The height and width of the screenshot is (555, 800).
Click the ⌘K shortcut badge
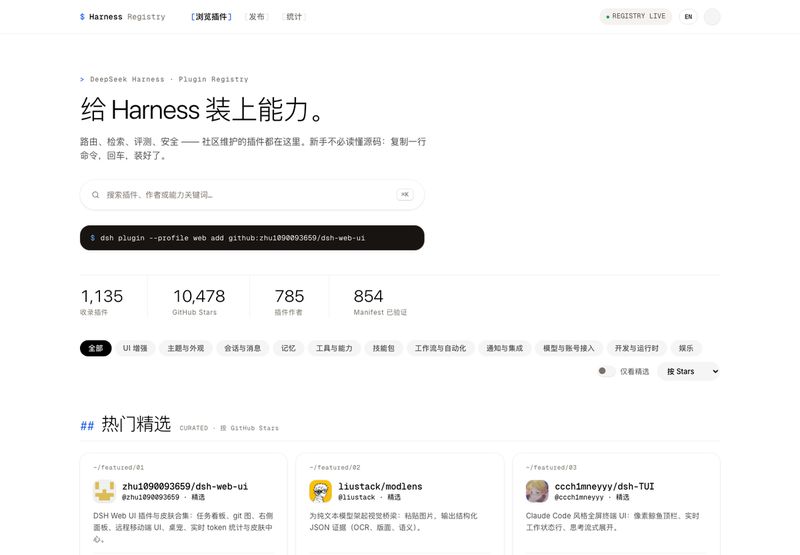click(405, 194)
